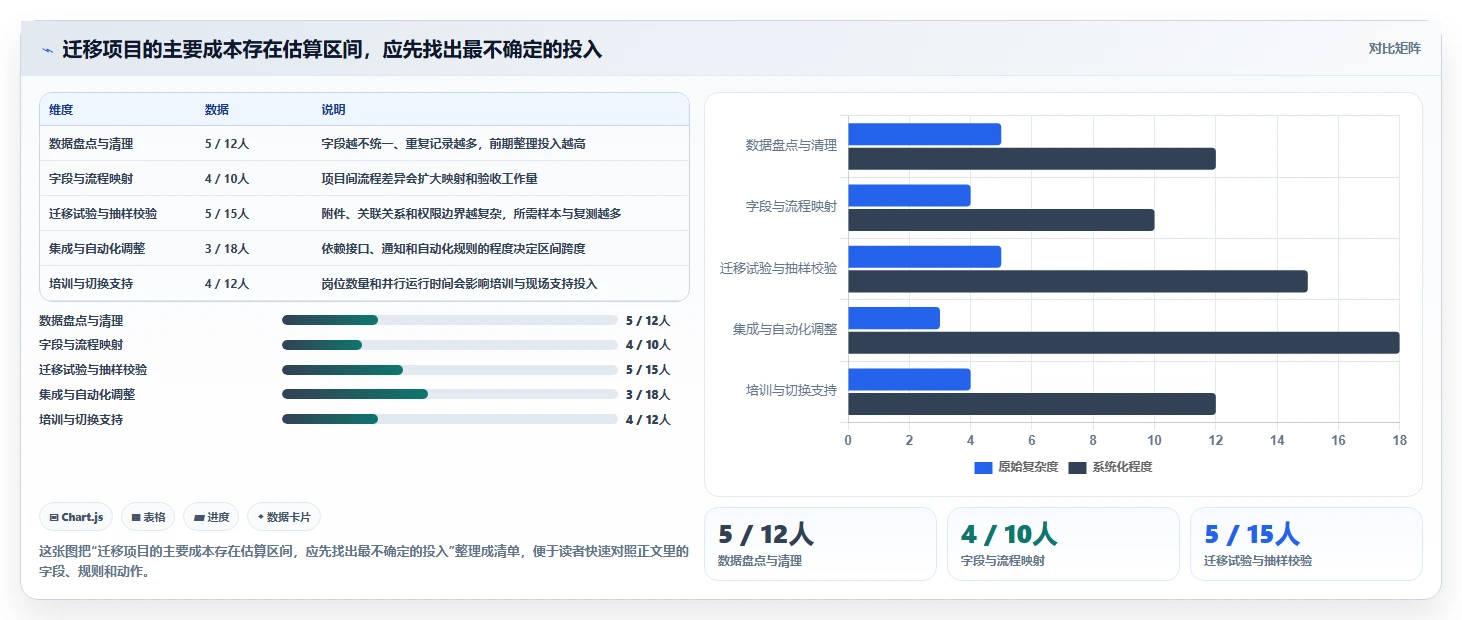1462x620 pixels.
Task: Click the 18 tick on the chart axis
Action: (1399, 440)
